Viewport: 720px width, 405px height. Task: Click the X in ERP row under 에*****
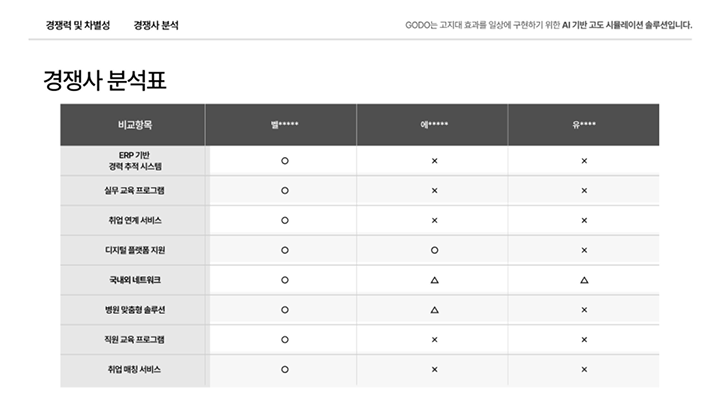tap(434, 160)
